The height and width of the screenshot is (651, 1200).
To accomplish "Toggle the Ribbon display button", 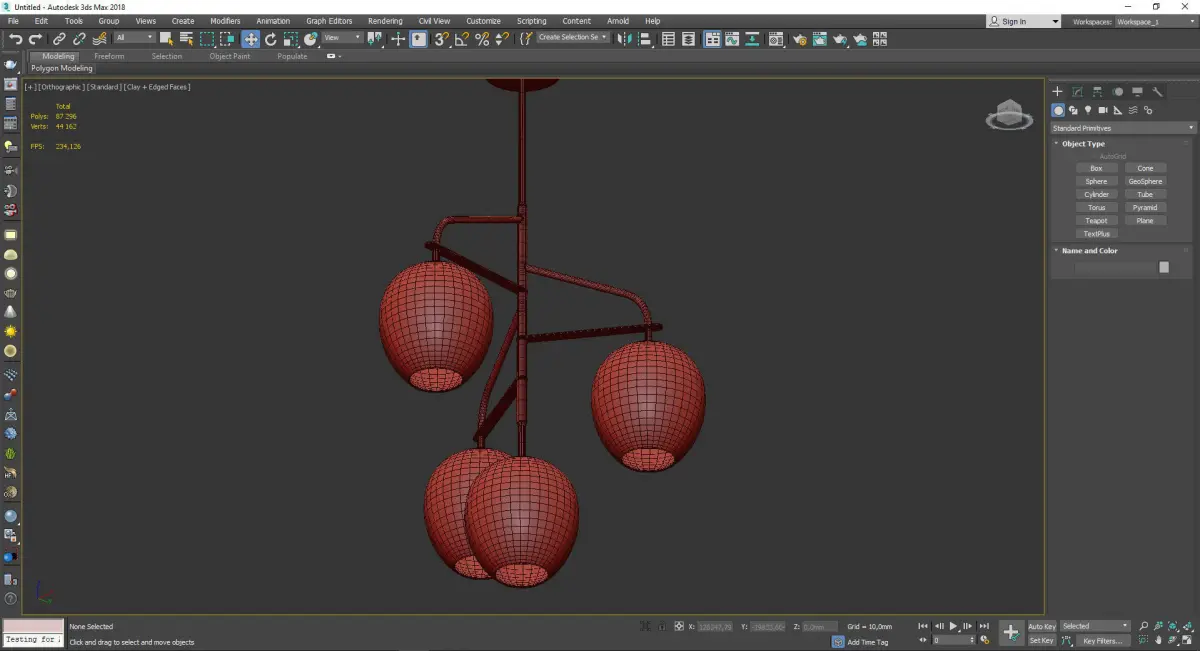I will [712, 39].
